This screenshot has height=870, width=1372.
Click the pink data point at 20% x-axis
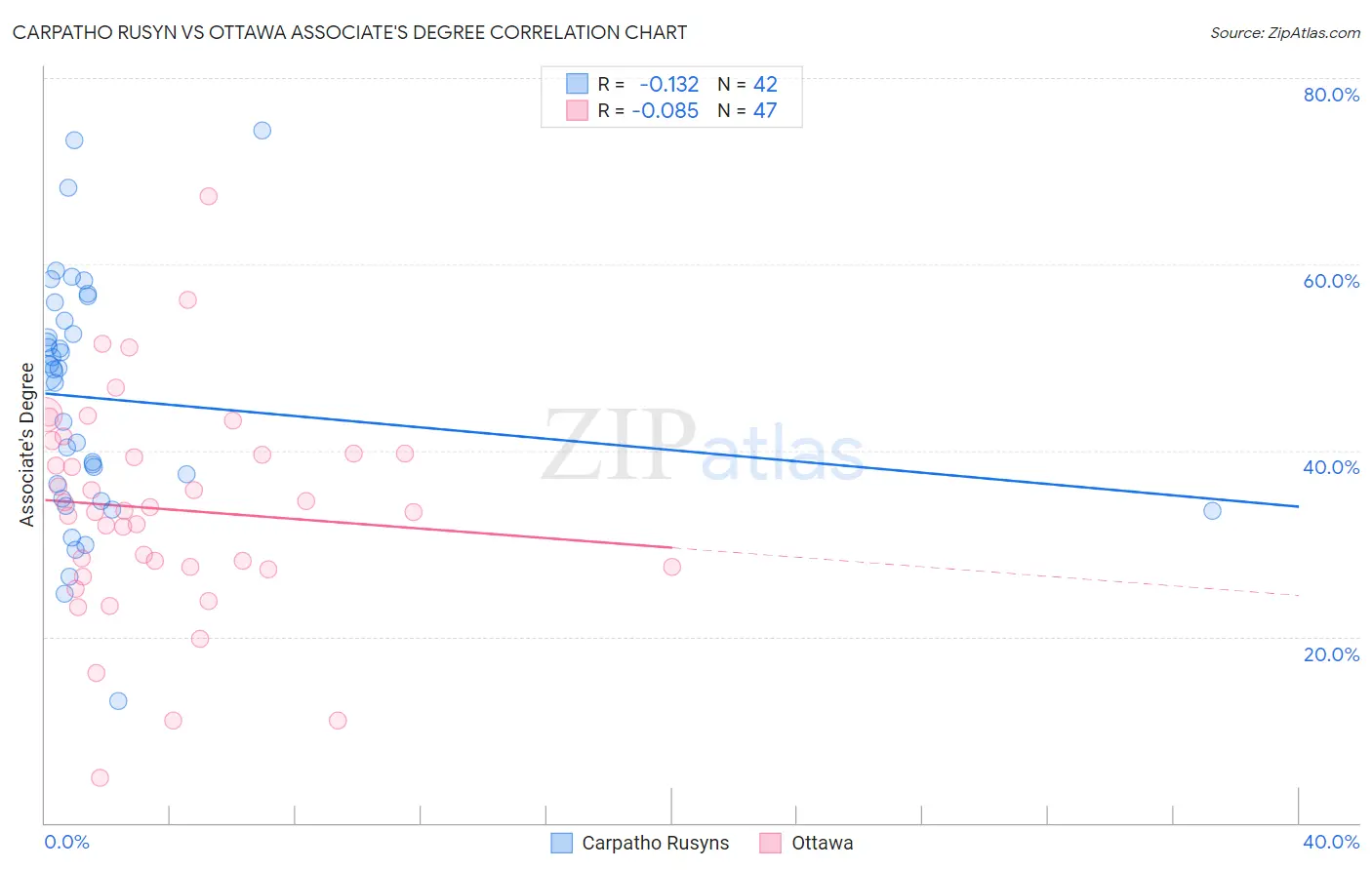671,567
